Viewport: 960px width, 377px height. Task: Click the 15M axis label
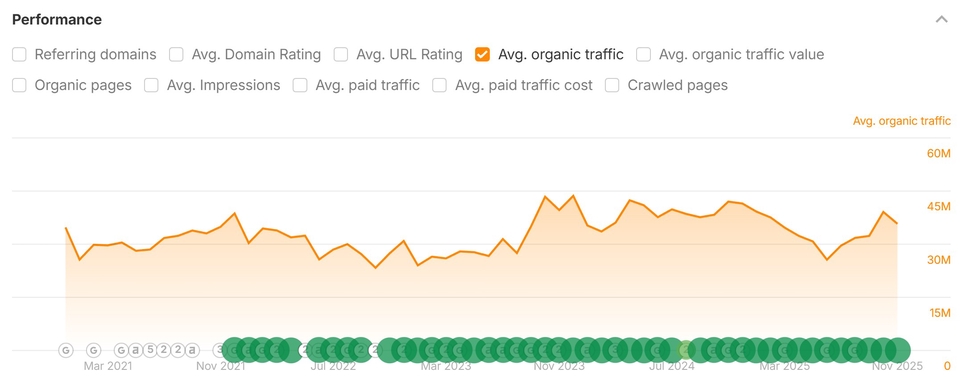click(x=939, y=313)
